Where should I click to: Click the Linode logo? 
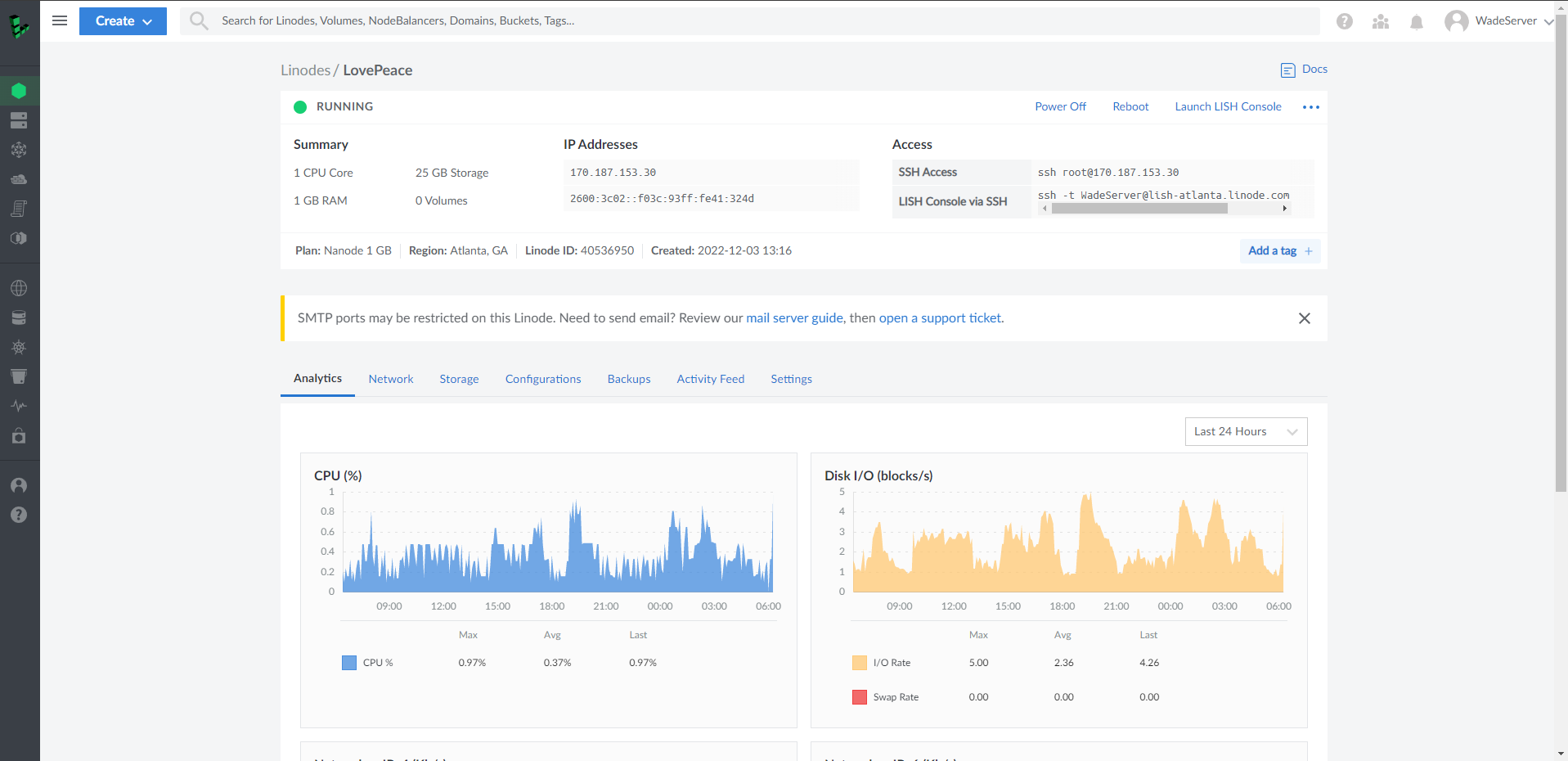click(x=19, y=26)
